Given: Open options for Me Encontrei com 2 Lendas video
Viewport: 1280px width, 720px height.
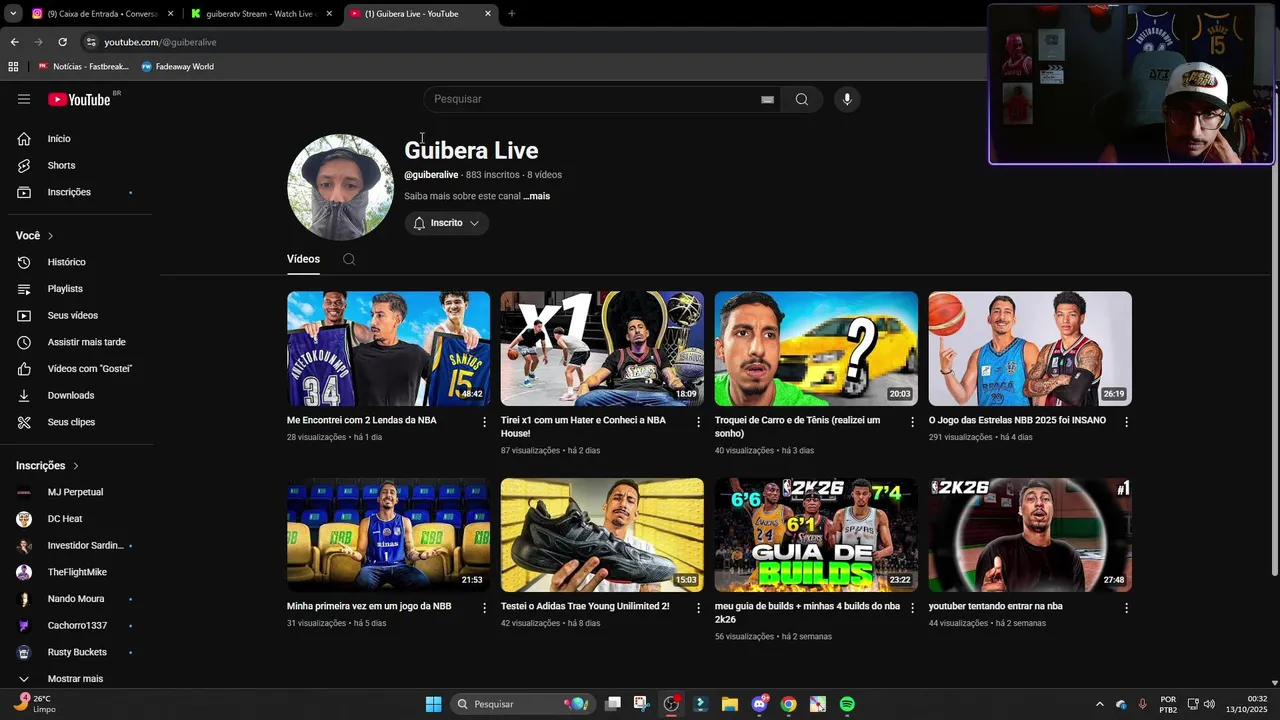Looking at the screenshot, I should click(485, 422).
